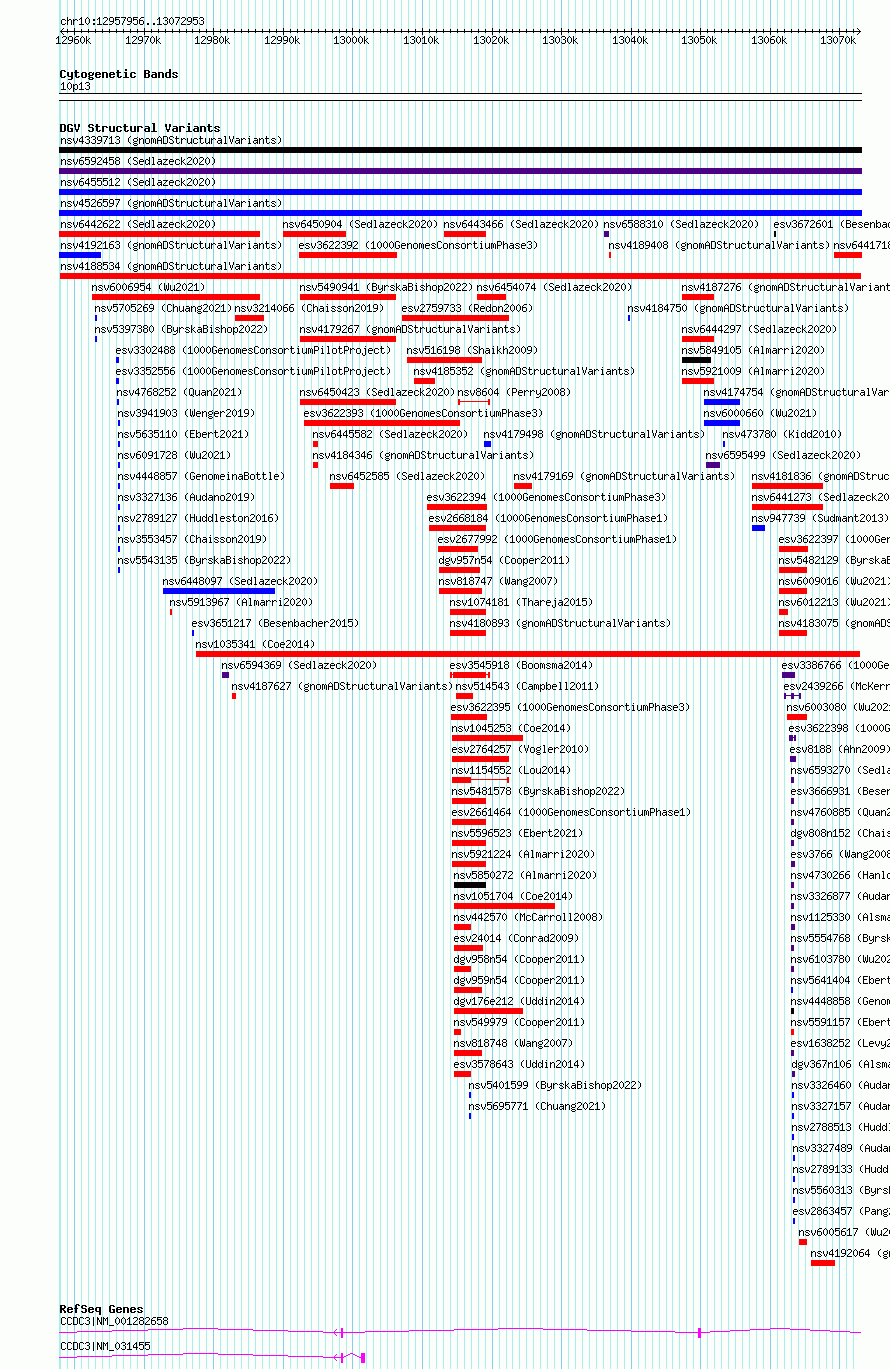This screenshot has width=890, height=1369.
Task: Click nsv6594369 (Sedlazeck2020) label
Action: point(299,665)
